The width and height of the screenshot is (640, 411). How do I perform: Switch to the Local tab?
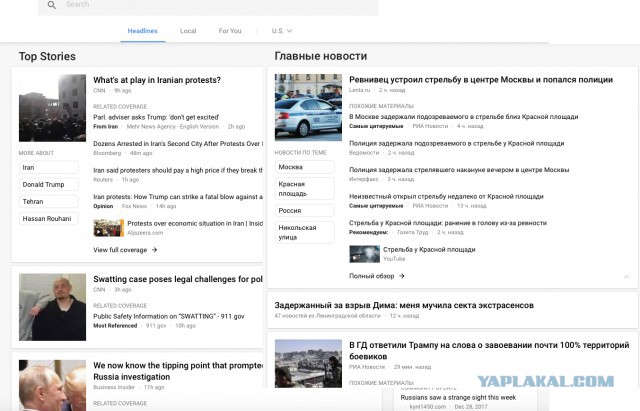pos(188,31)
